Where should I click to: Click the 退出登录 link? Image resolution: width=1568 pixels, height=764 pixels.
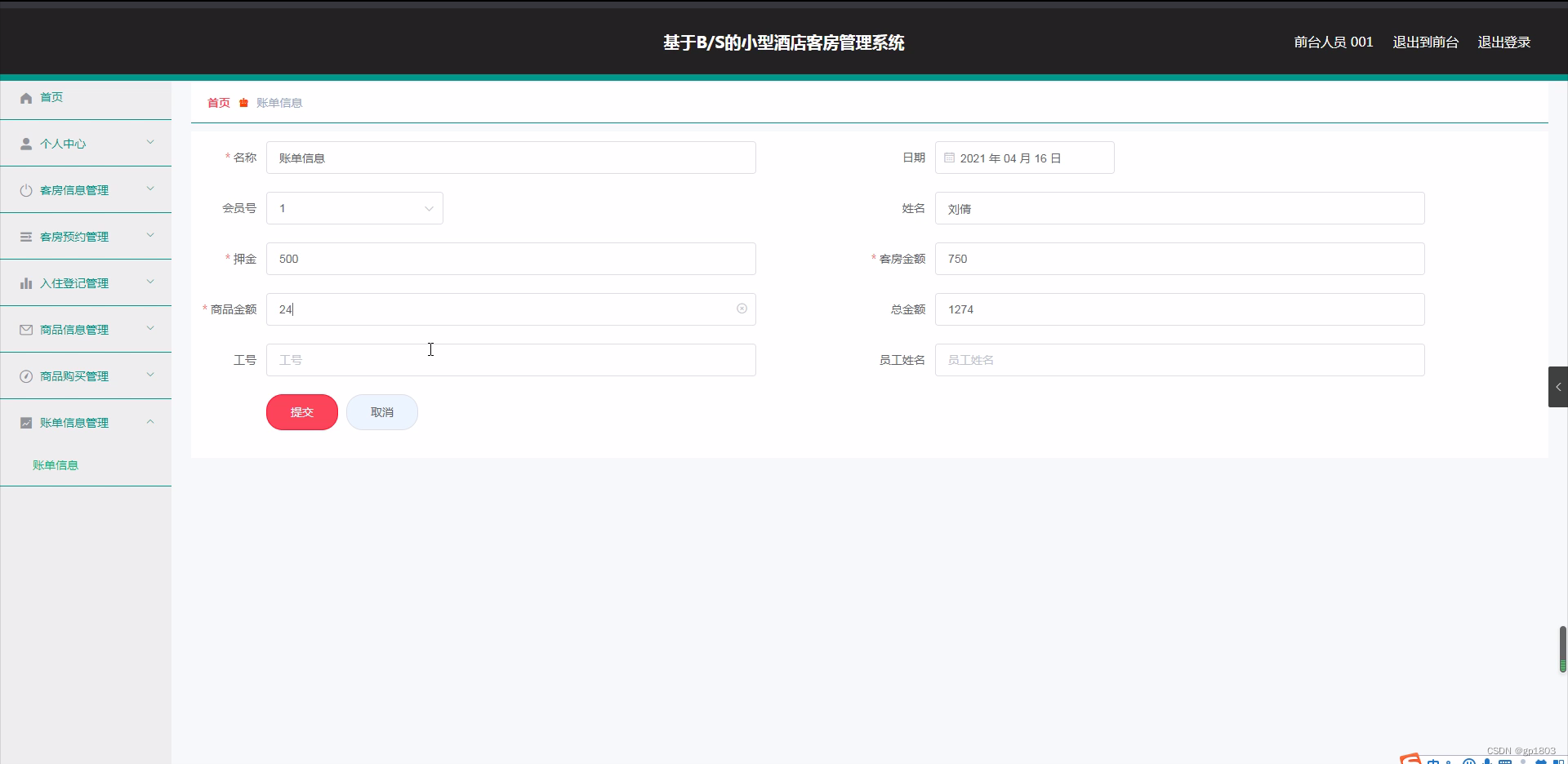(1503, 42)
